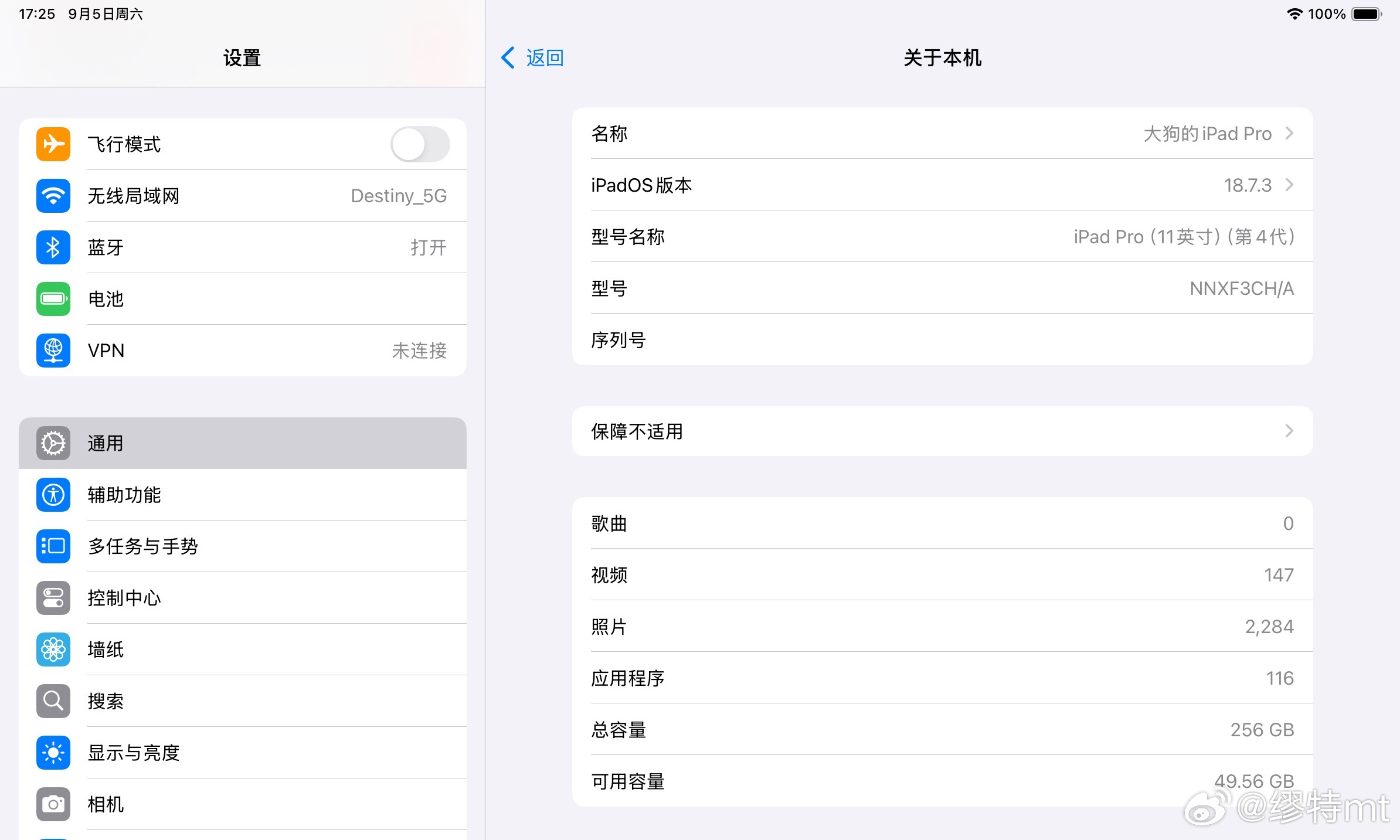This screenshot has height=840, width=1400.
Task: Tap the Control Center 控制中心 icon
Action: (x=53, y=598)
